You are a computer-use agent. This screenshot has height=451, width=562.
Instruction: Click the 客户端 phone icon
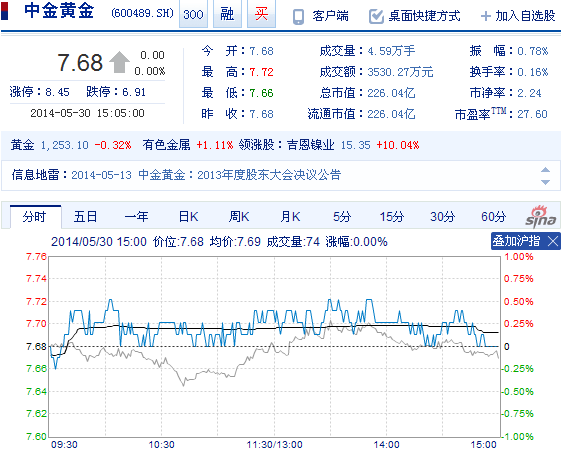point(298,16)
